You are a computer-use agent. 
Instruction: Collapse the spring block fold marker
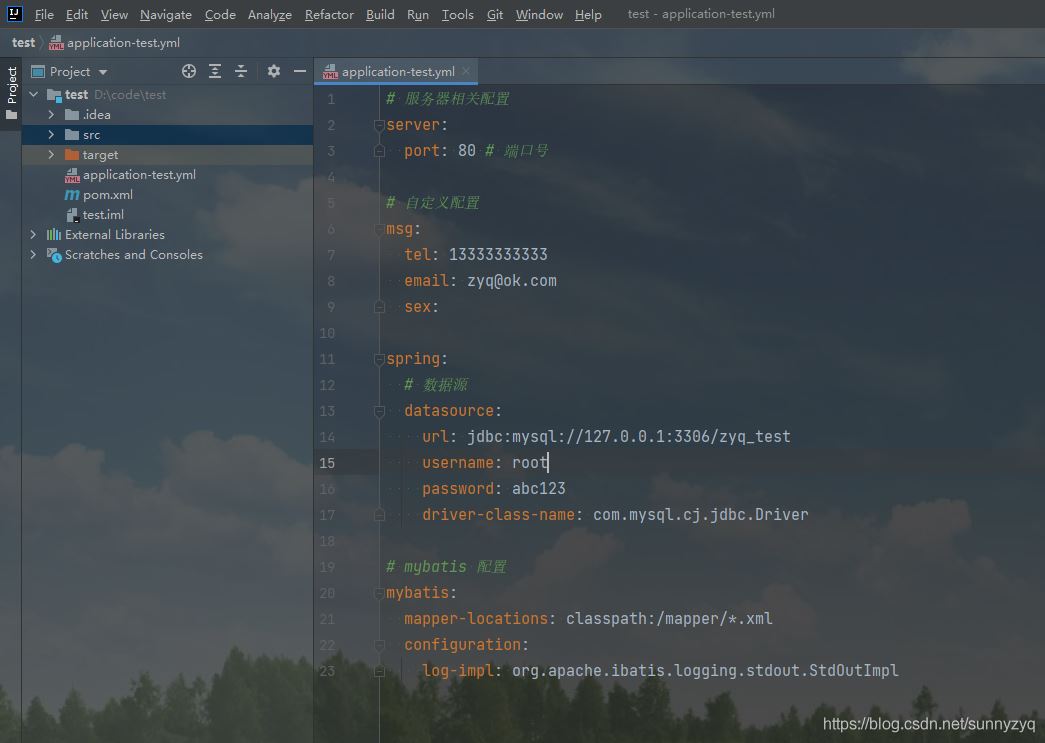pos(379,359)
